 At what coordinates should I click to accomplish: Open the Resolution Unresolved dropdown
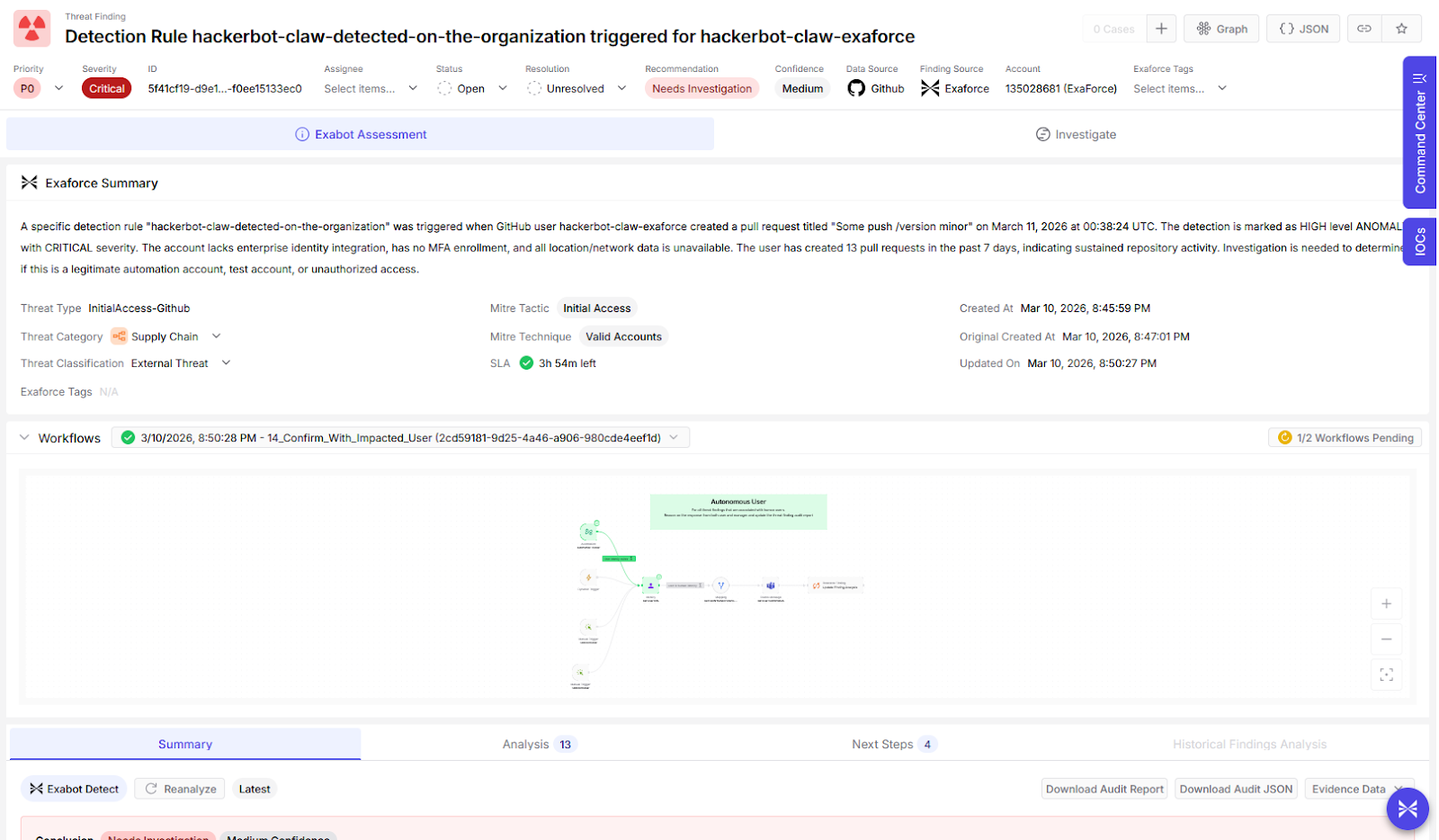pos(576,88)
